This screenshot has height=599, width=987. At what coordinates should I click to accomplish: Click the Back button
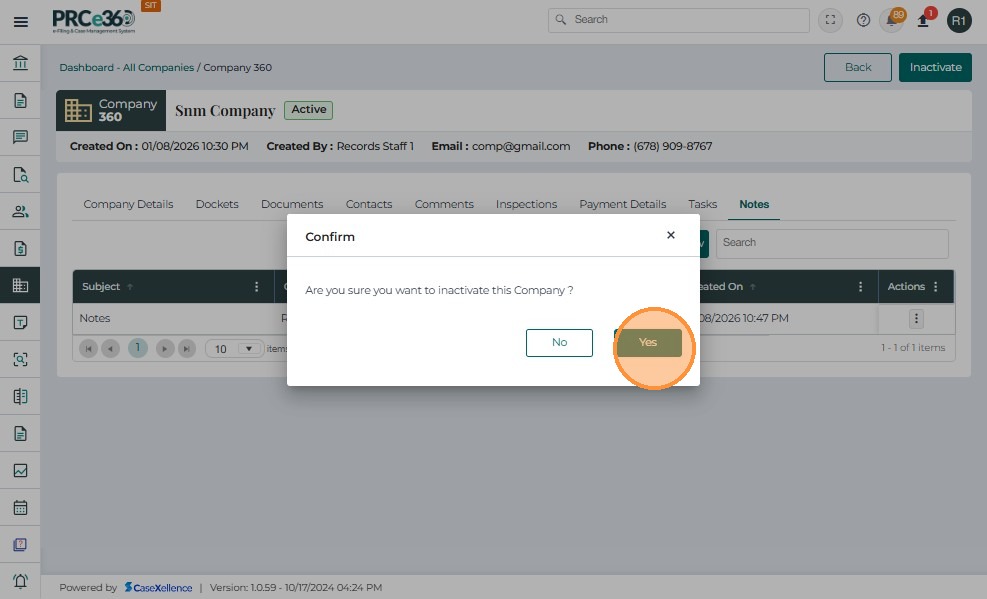(857, 67)
